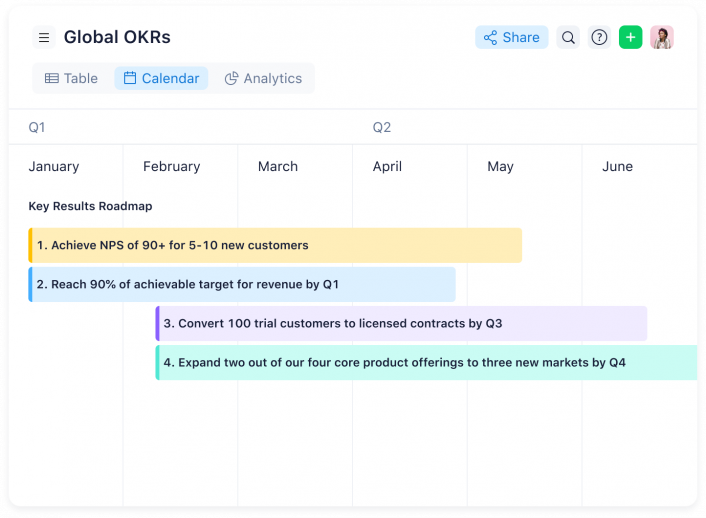Open the hamburger menu beside Global OKRs
The height and width of the screenshot is (518, 706).
pos(44,37)
